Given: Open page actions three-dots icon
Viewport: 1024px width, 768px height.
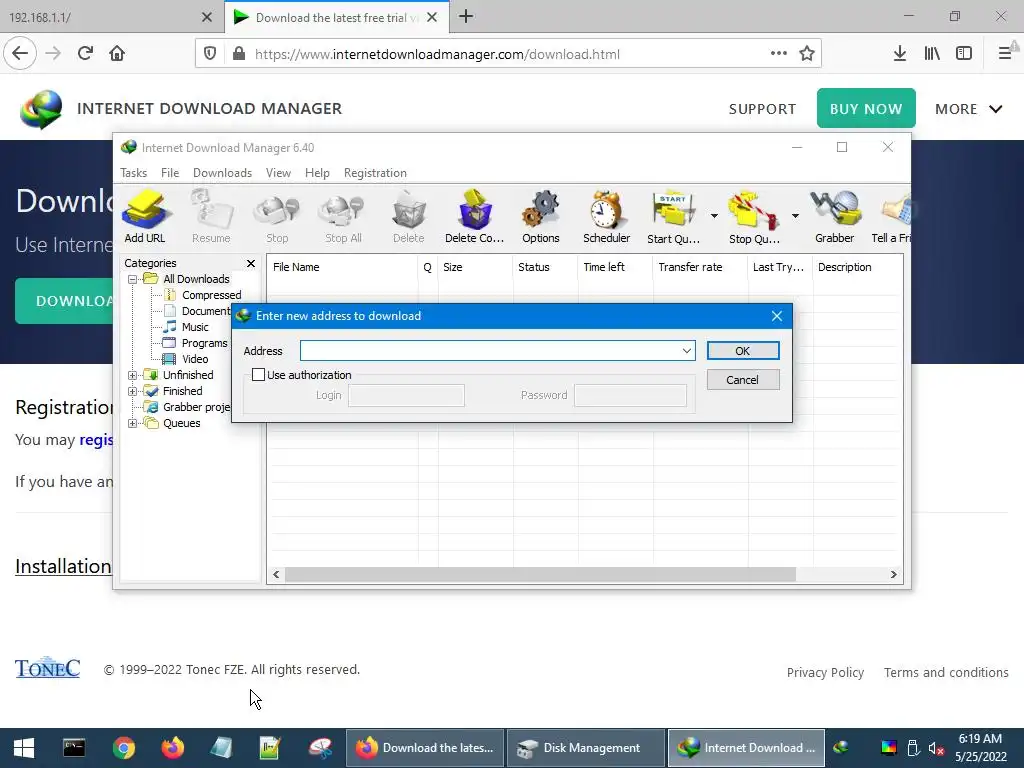Looking at the screenshot, I should (x=778, y=54).
